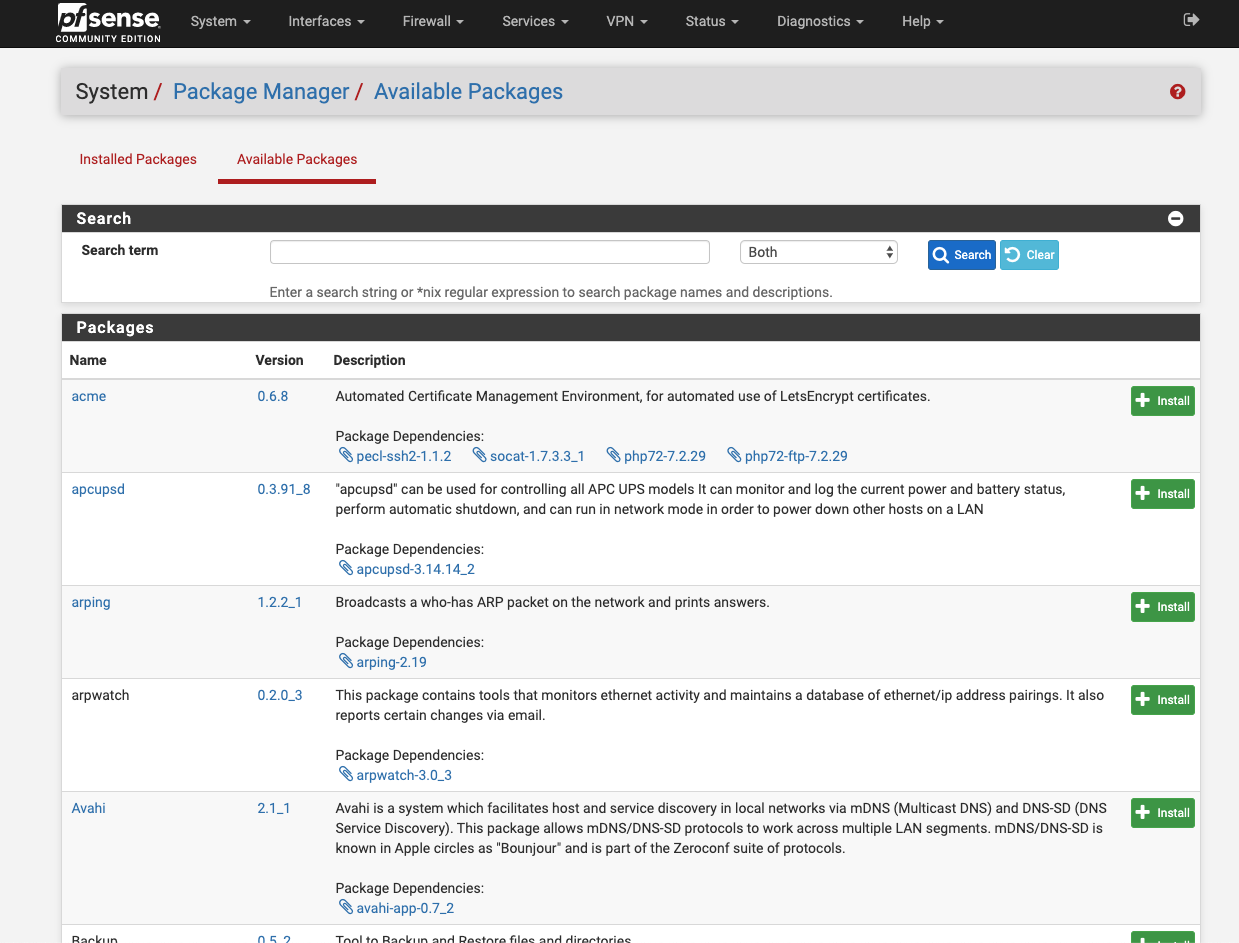This screenshot has height=943, width=1239.
Task: Click arping version 1.2.2_1 link
Action: 280,602
